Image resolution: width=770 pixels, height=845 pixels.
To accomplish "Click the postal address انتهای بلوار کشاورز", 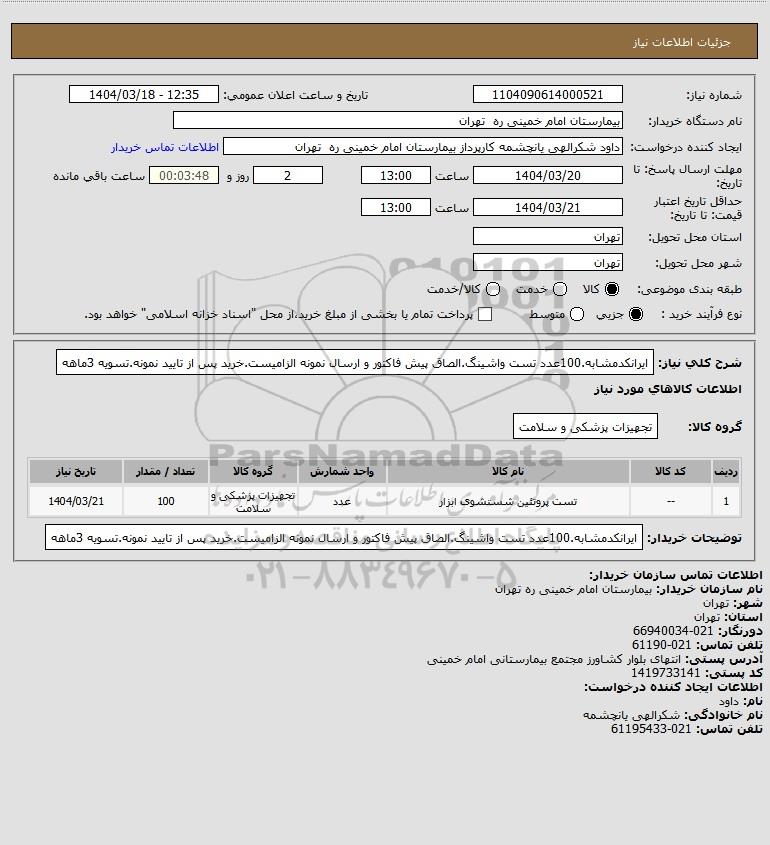I will point(554,659).
